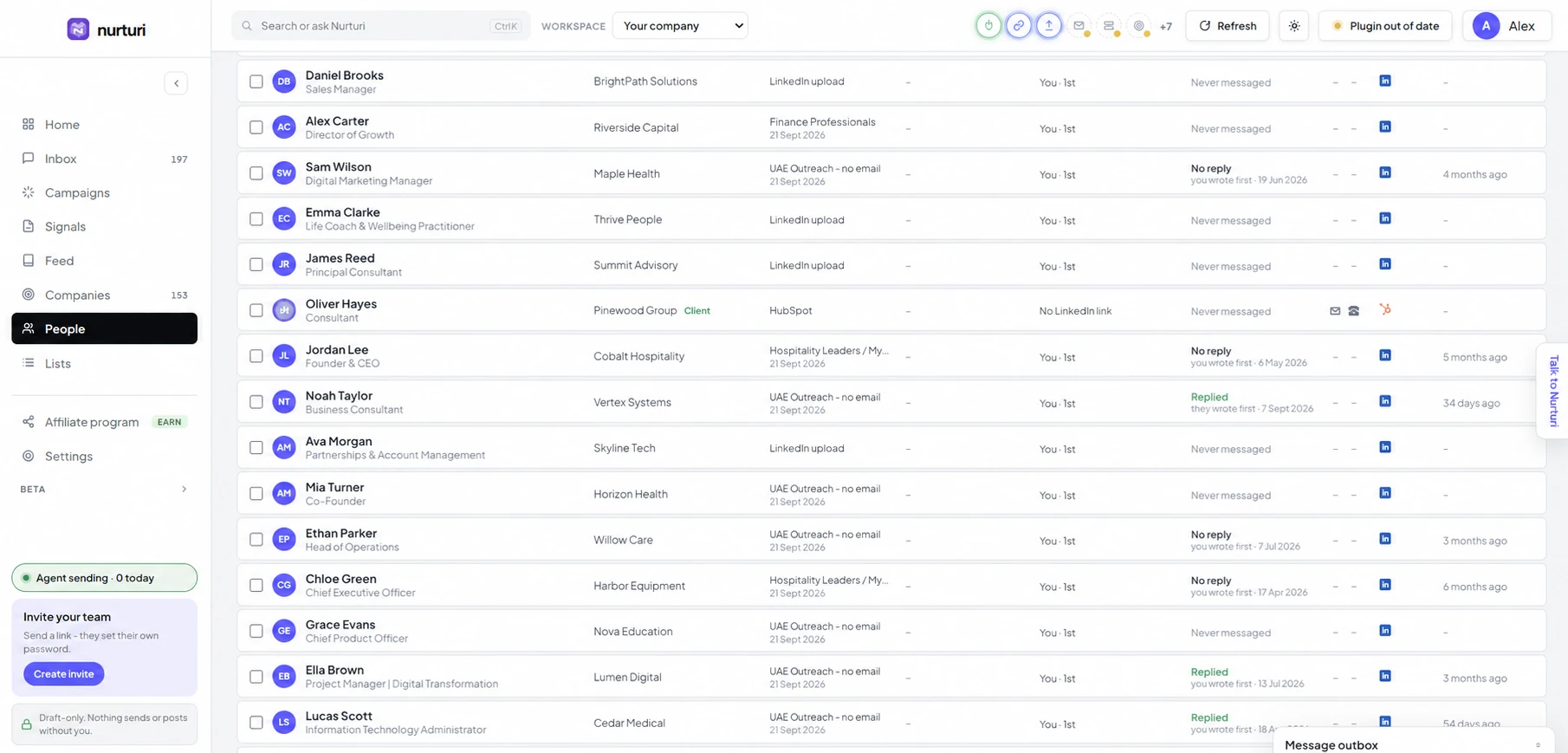Image resolution: width=1568 pixels, height=753 pixels.
Task: Open the Inbox section
Action: pos(104,159)
